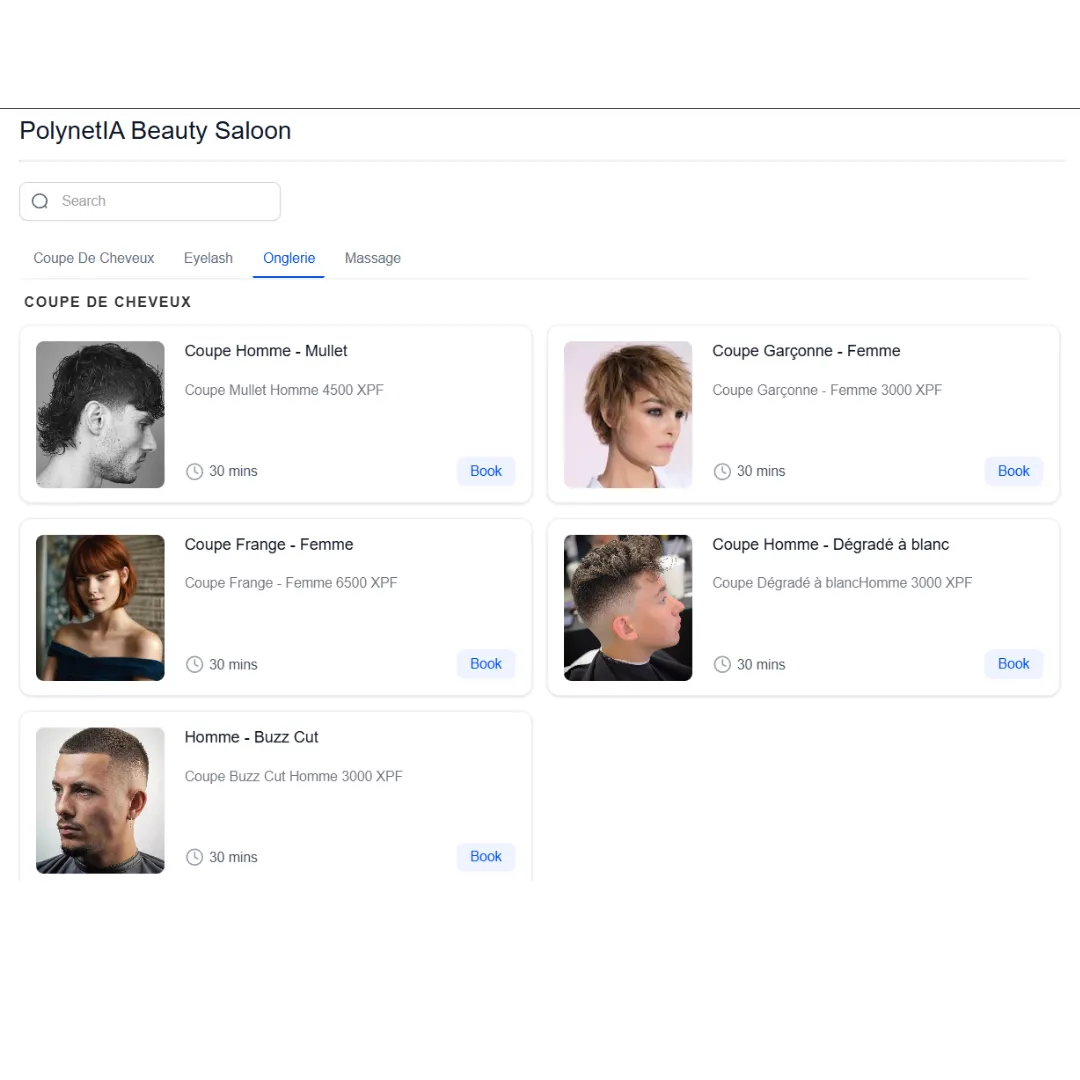Book the Homme - Buzz Cut service
This screenshot has width=1080, height=1080.
pos(486,857)
